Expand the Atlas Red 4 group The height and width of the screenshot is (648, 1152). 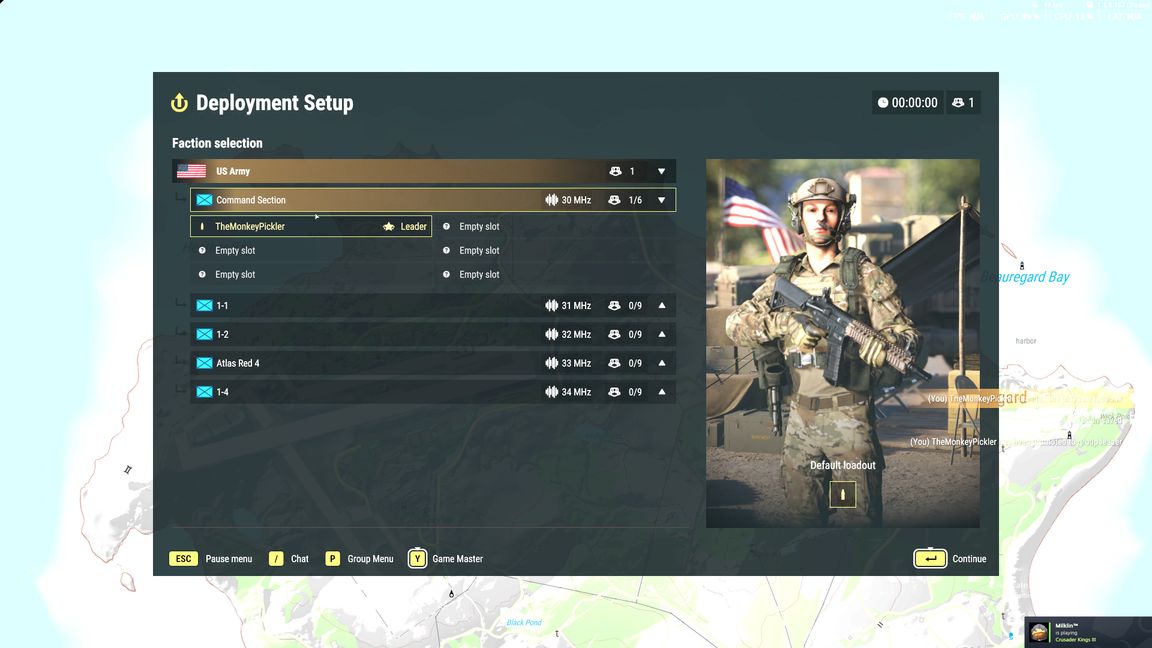click(x=661, y=363)
